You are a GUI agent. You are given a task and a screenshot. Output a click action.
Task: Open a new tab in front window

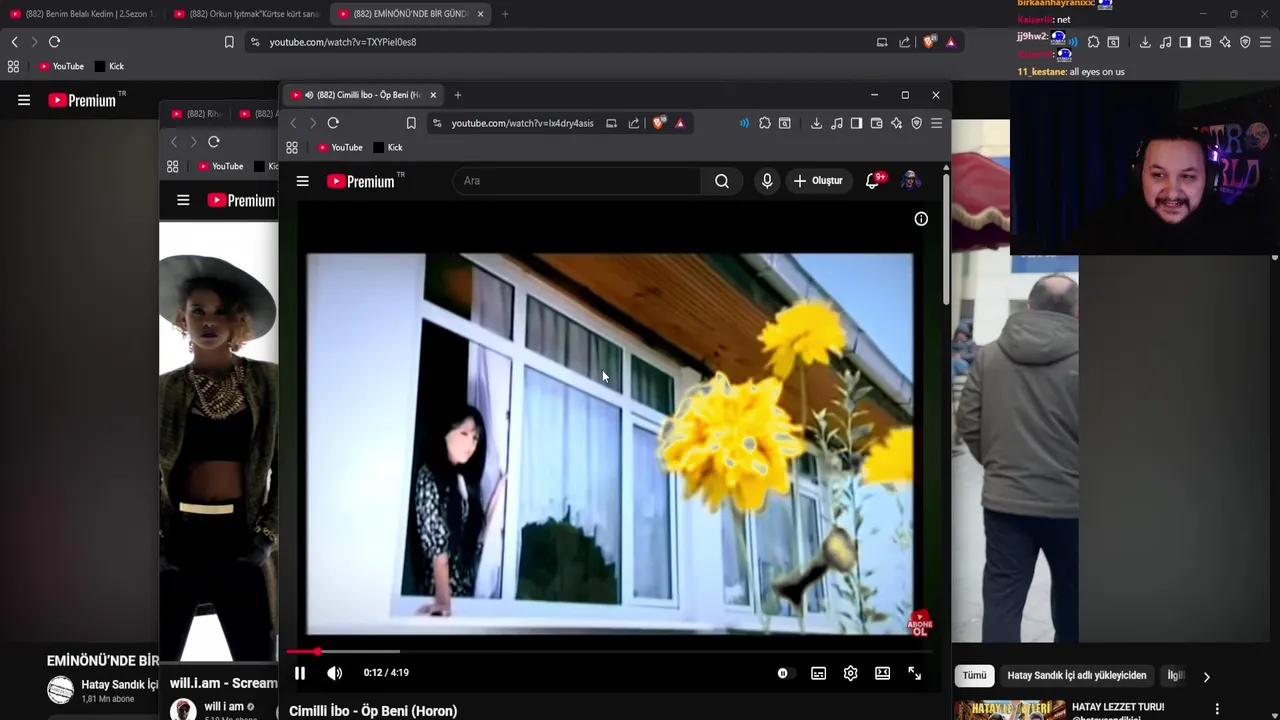(x=458, y=95)
